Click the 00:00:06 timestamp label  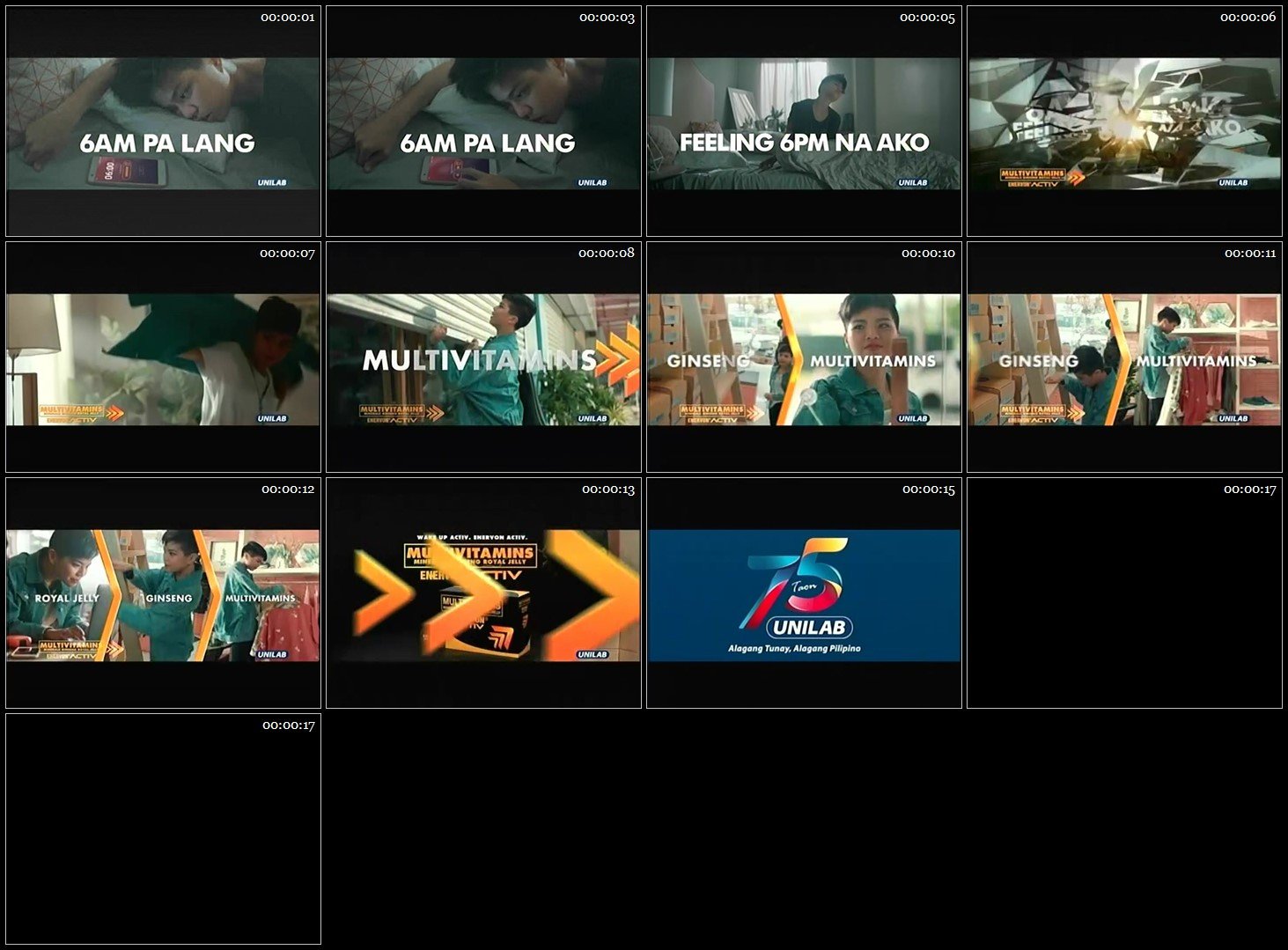point(1248,18)
